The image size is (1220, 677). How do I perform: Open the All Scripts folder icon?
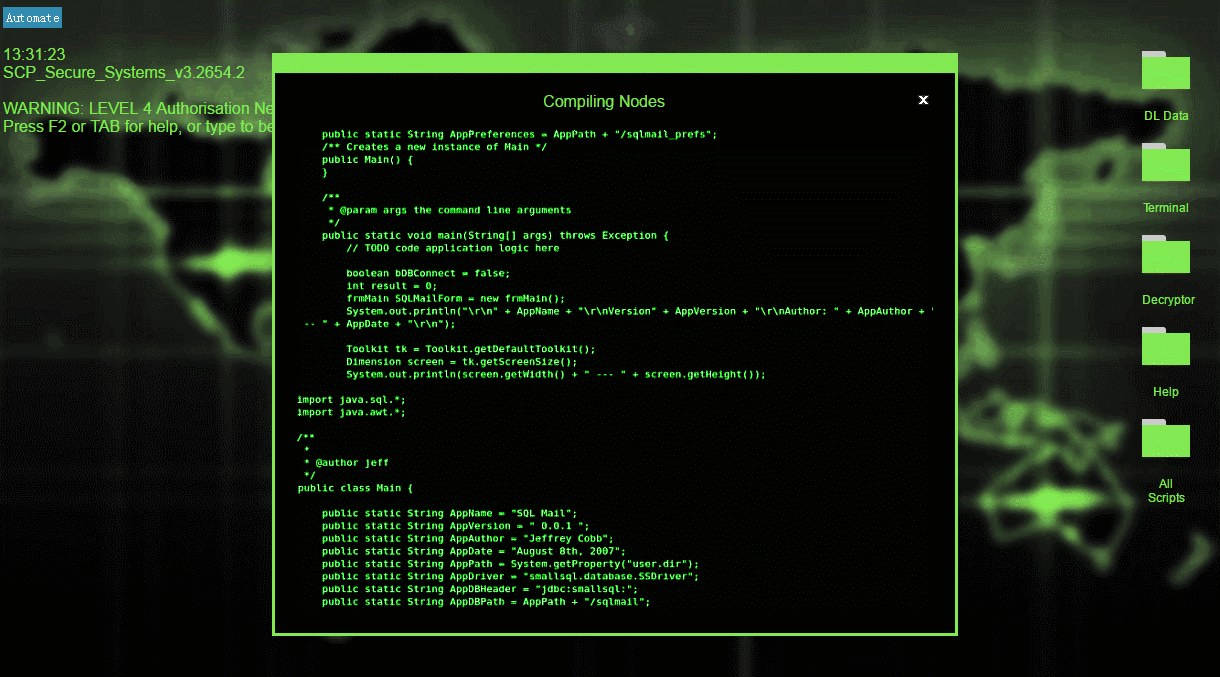[1166, 440]
